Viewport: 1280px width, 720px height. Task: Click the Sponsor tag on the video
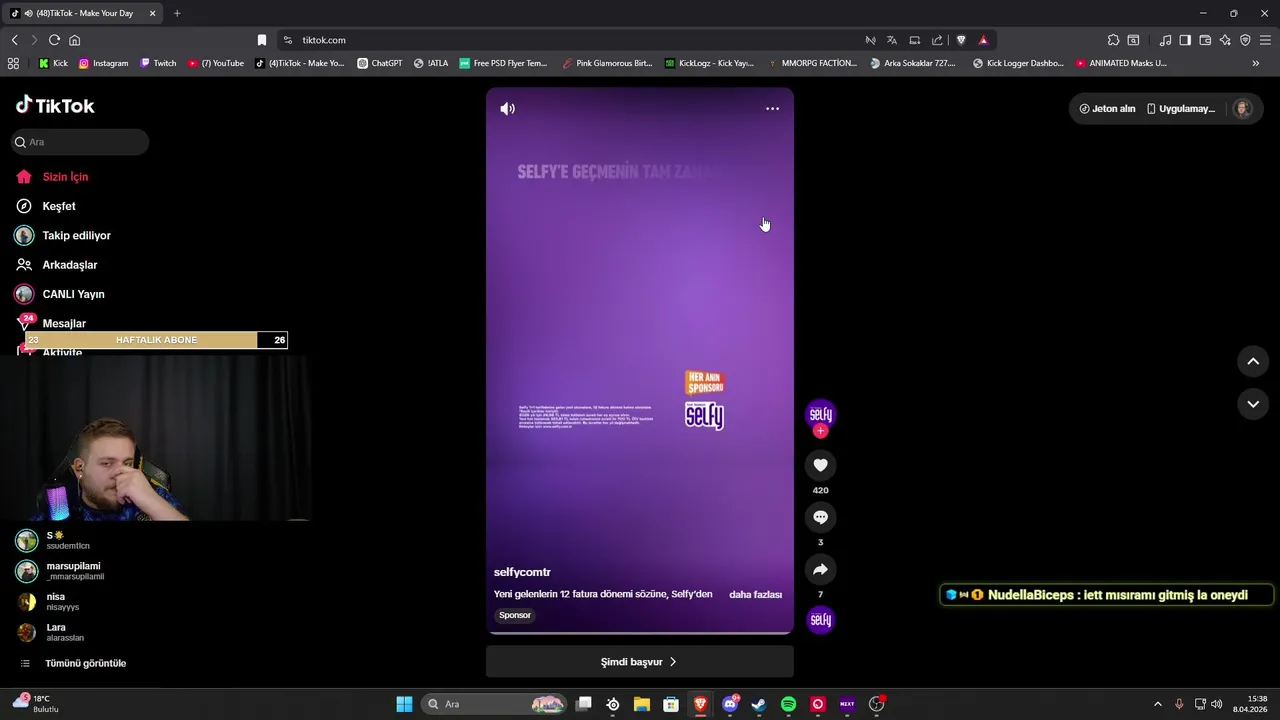(x=515, y=615)
